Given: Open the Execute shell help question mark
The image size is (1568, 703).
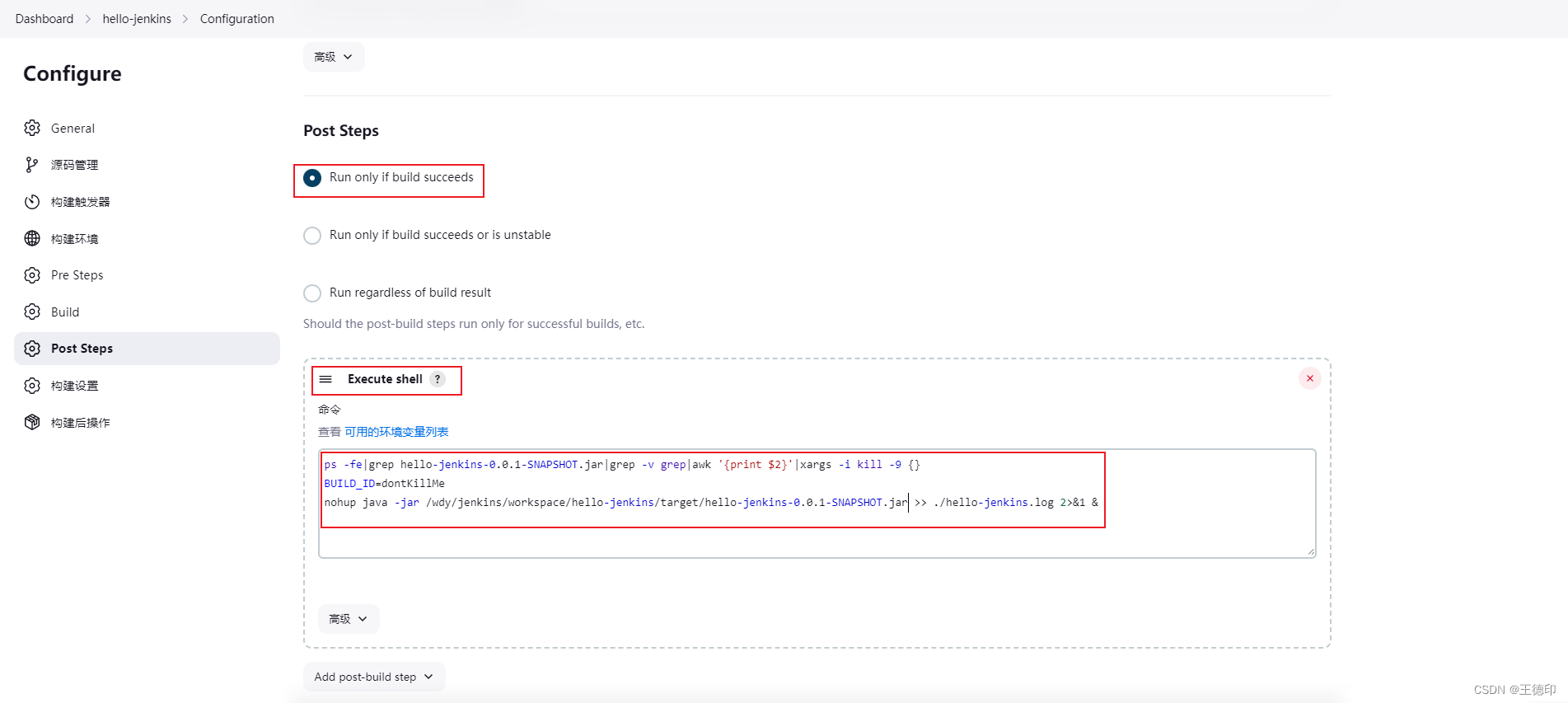Looking at the screenshot, I should point(438,379).
